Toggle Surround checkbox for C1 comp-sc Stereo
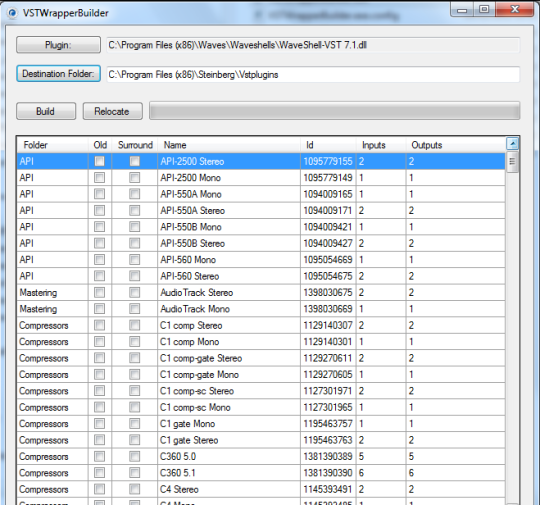This screenshot has height=505, width=540. (135, 391)
